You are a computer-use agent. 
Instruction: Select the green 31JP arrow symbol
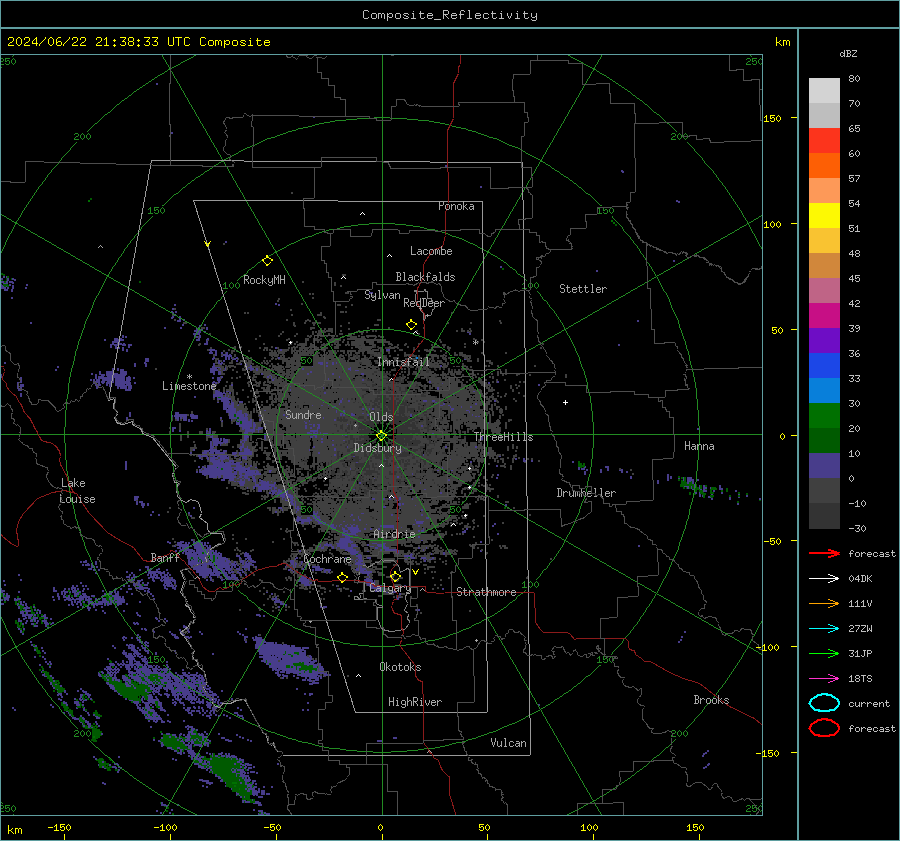[x=824, y=653]
